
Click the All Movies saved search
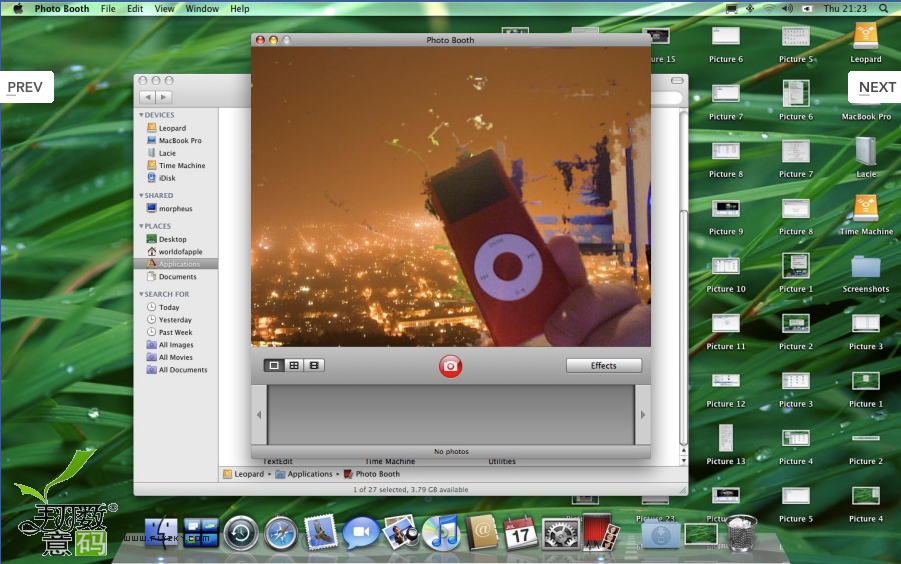click(x=176, y=357)
